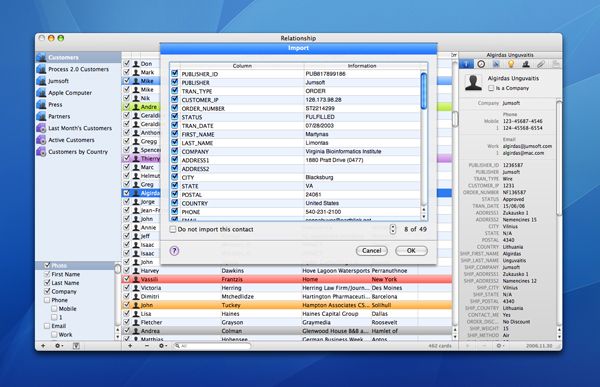Select the Vassili Frantzis contact row
600x387 pixels.
(287, 279)
